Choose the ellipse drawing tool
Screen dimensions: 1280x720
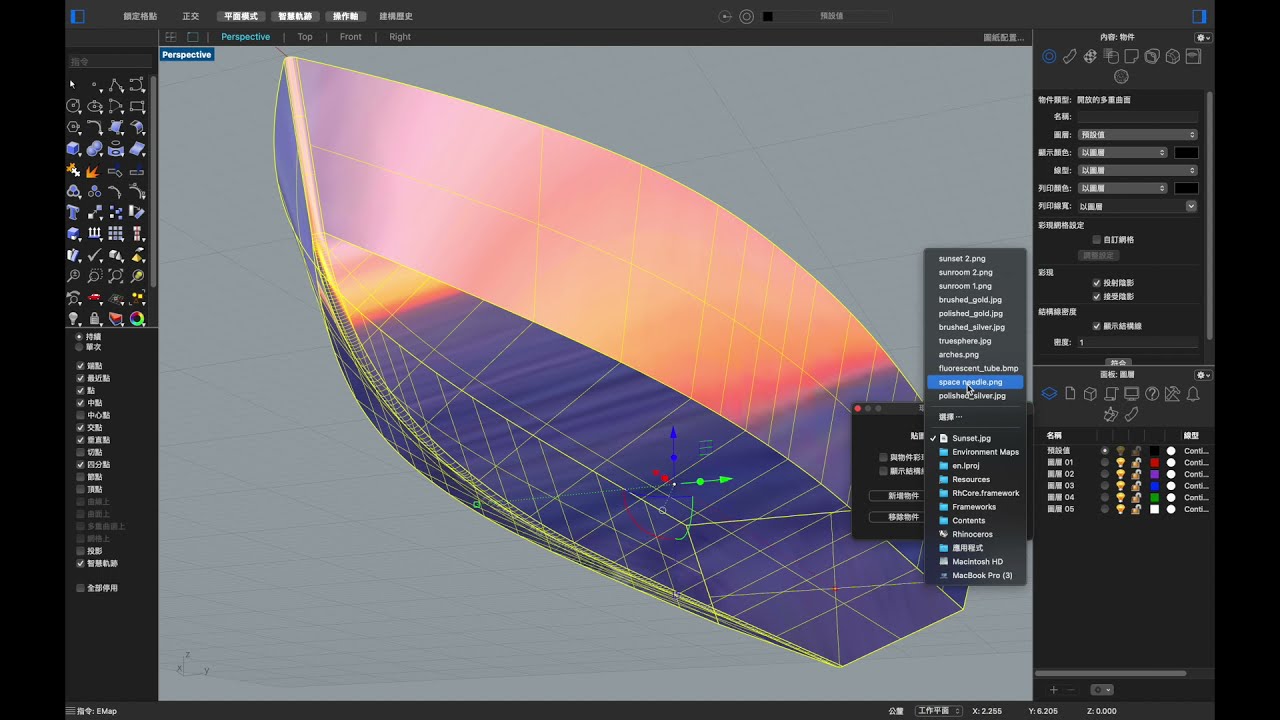(x=95, y=105)
